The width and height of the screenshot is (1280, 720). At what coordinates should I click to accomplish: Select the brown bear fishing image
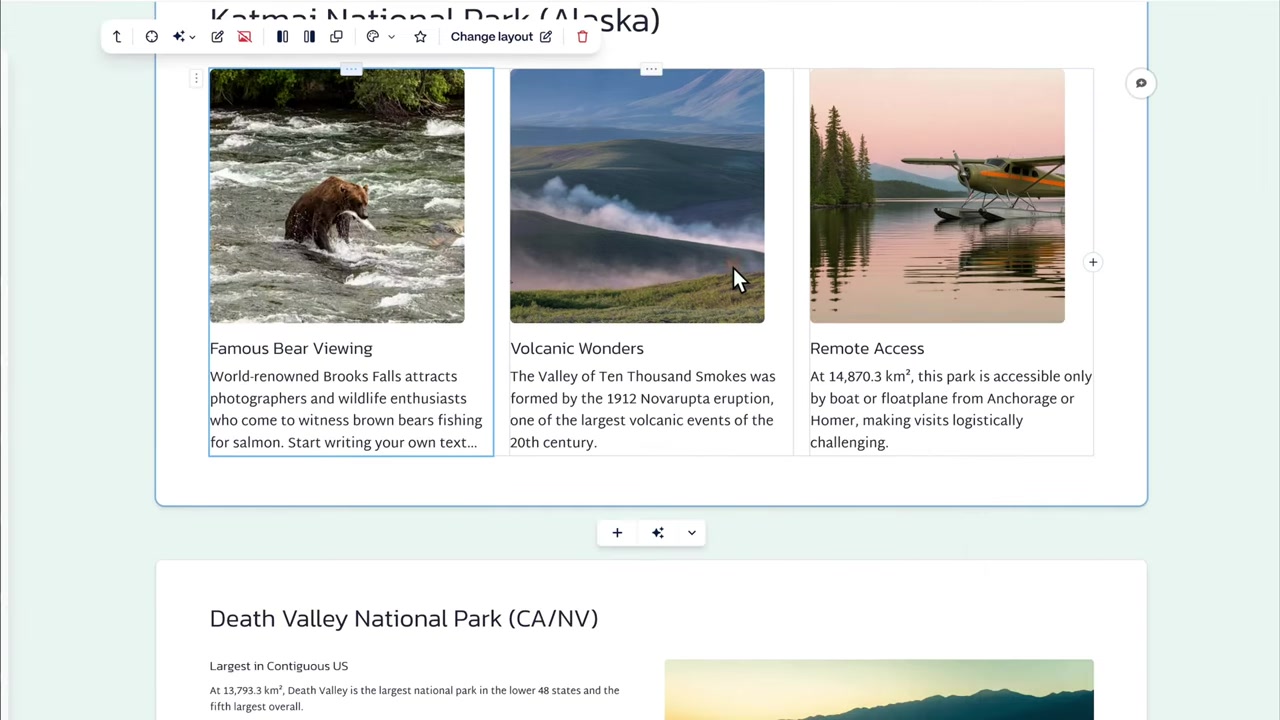pyautogui.click(x=337, y=196)
